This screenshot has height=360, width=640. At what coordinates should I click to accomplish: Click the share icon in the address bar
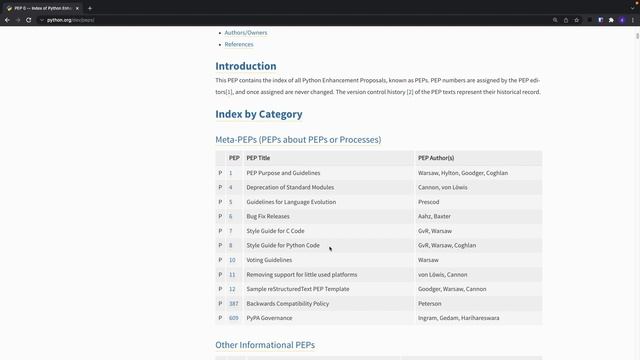coord(566,20)
